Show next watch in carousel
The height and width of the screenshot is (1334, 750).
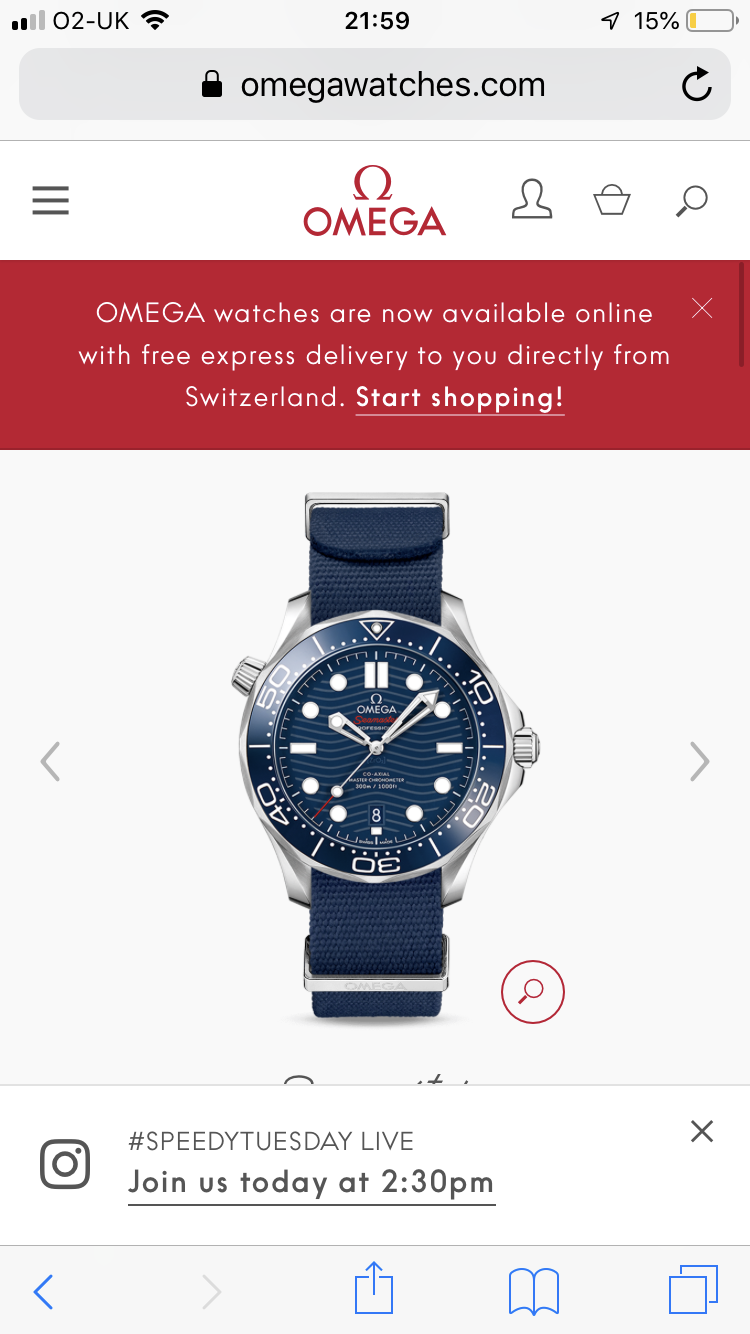(700, 762)
